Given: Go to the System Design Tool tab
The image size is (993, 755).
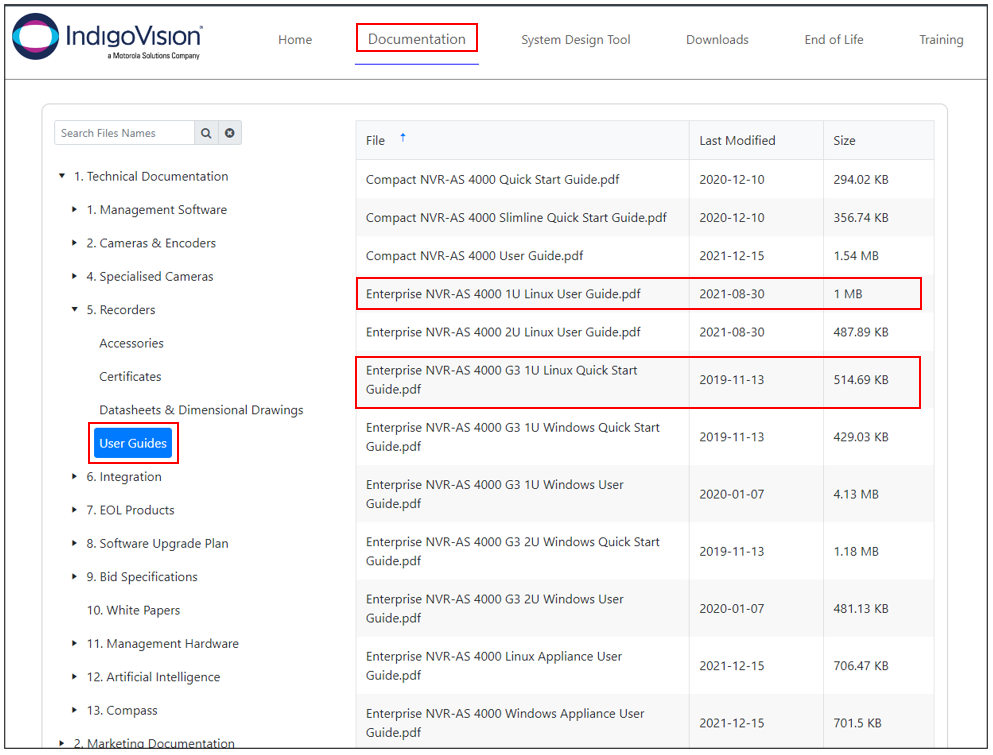Looking at the screenshot, I should (575, 40).
